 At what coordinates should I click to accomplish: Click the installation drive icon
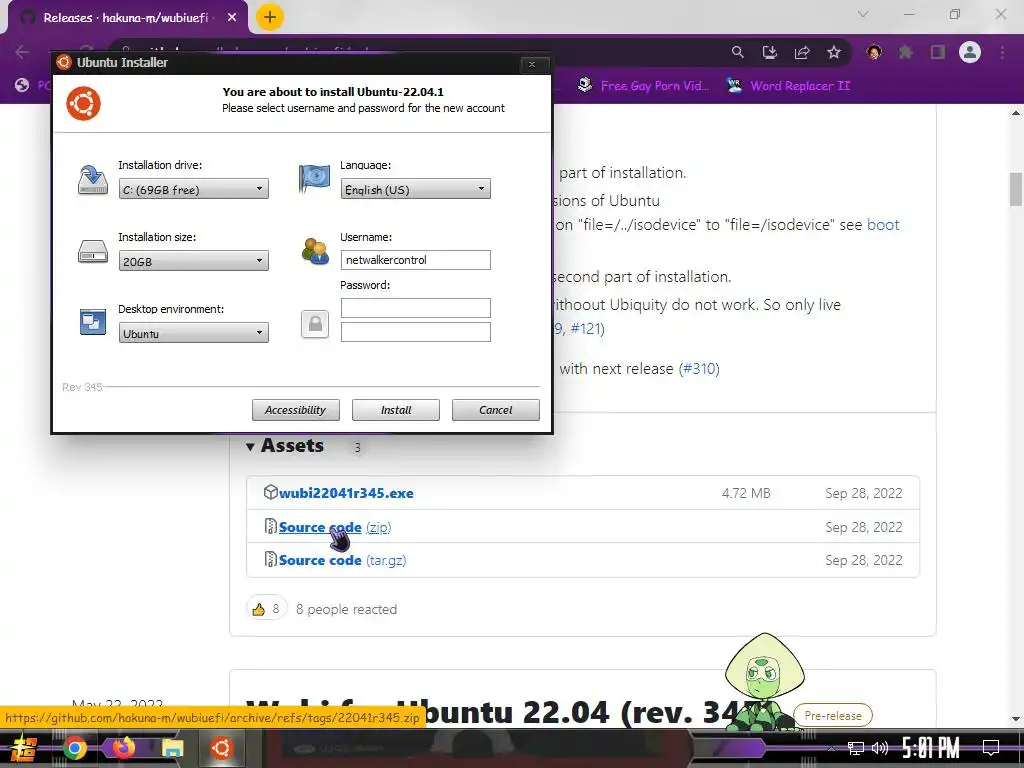click(x=93, y=180)
